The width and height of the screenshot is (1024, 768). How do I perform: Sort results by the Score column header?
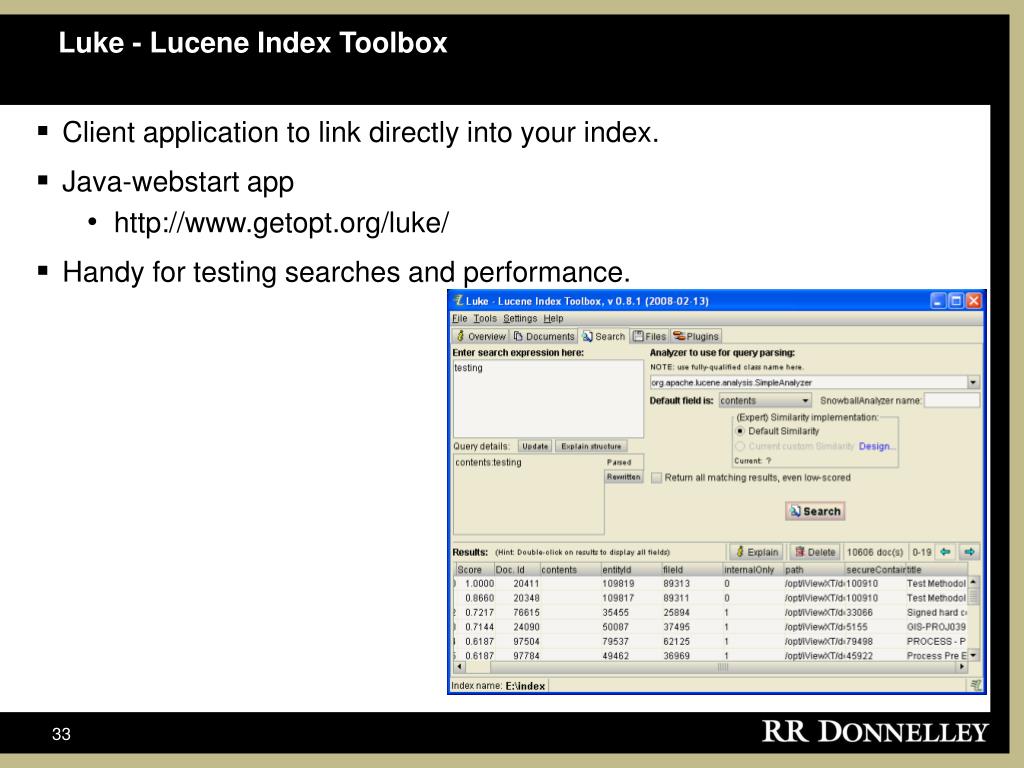pyautogui.click(x=473, y=569)
